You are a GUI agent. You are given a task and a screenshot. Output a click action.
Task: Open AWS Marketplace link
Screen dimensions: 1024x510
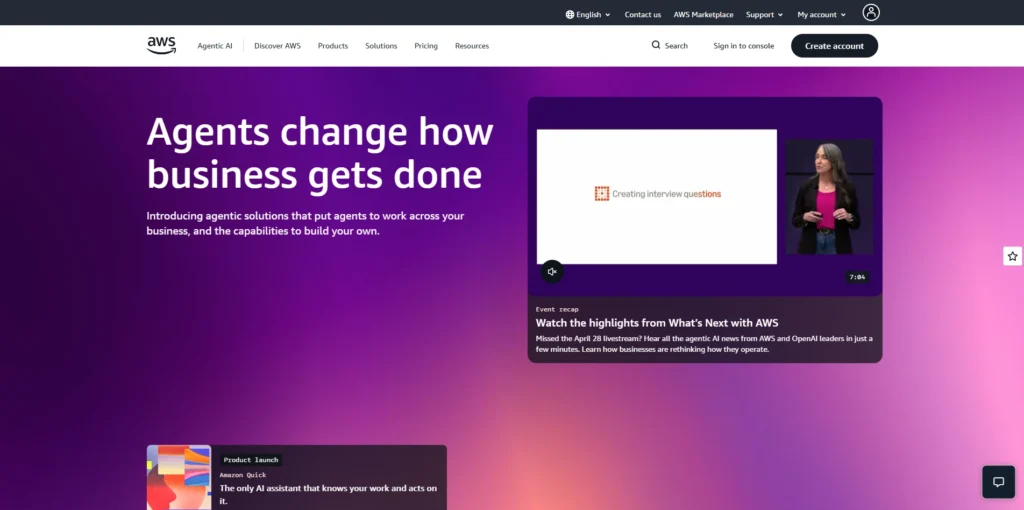click(703, 14)
